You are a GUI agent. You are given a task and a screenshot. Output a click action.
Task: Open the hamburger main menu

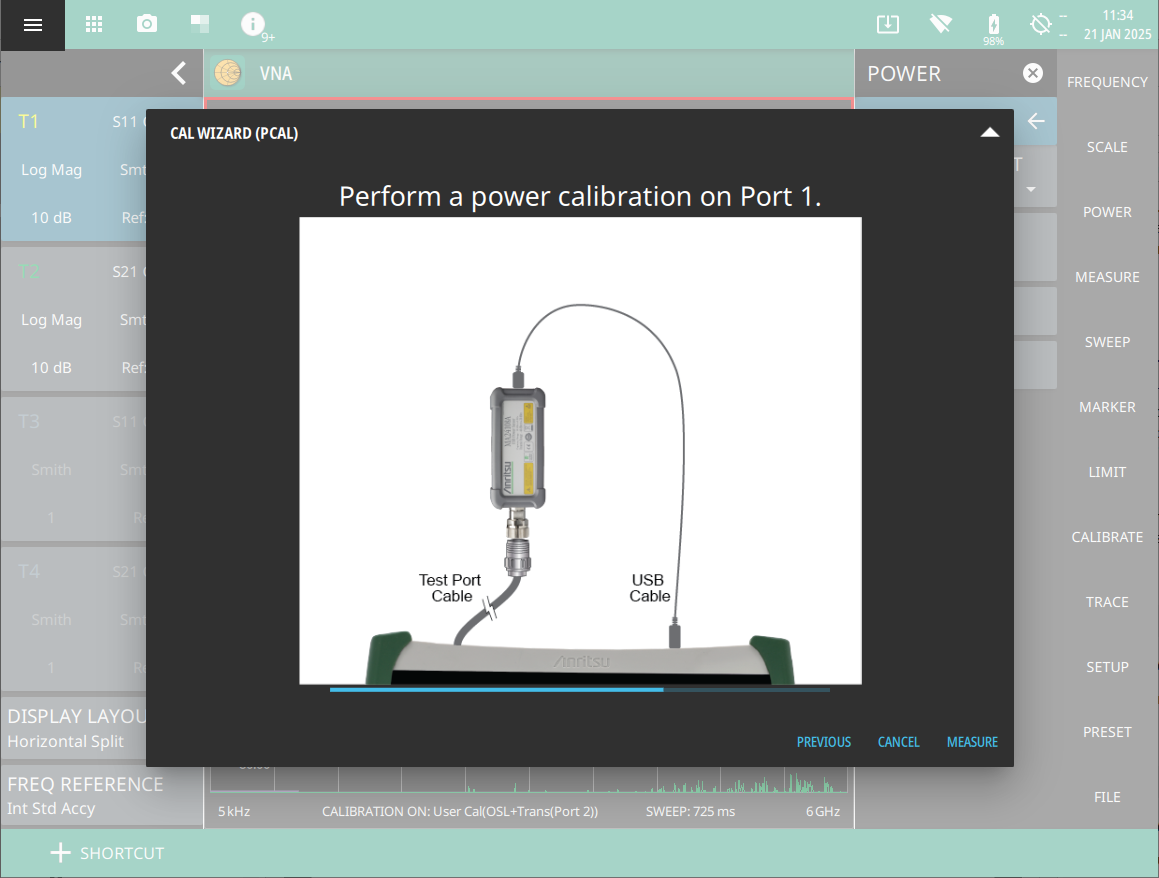32,25
